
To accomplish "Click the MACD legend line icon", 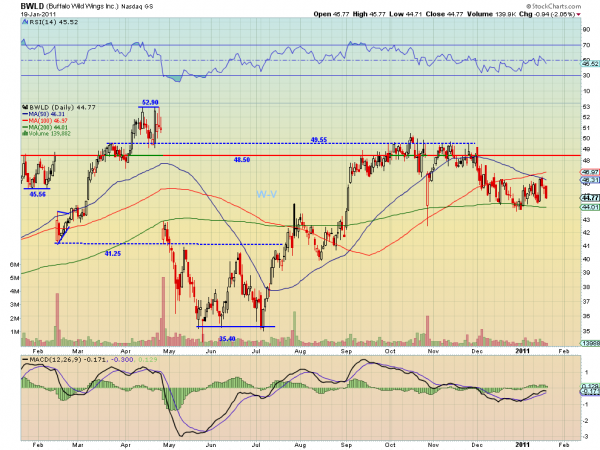I will click(25, 360).
